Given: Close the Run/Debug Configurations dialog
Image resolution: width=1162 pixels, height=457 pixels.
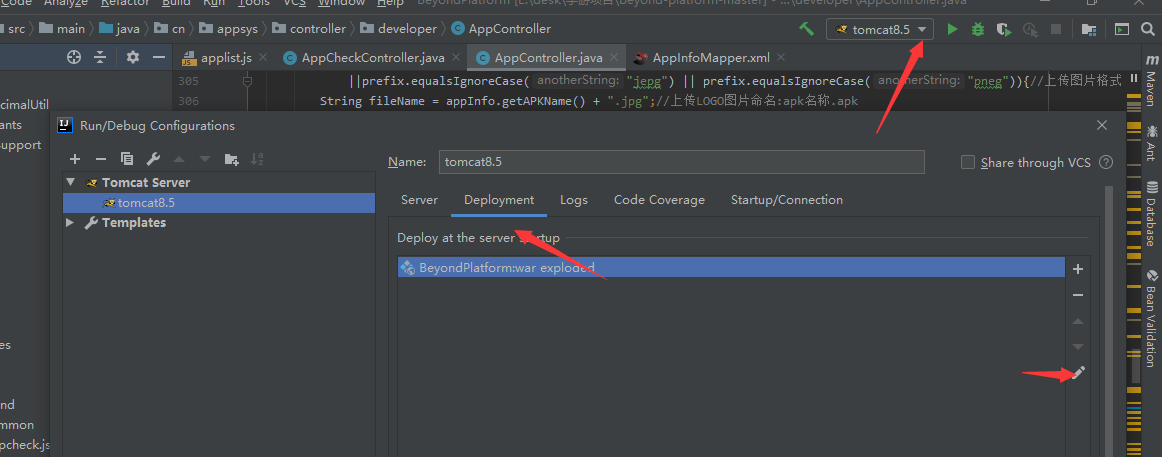Looking at the screenshot, I should pyautogui.click(x=1102, y=125).
